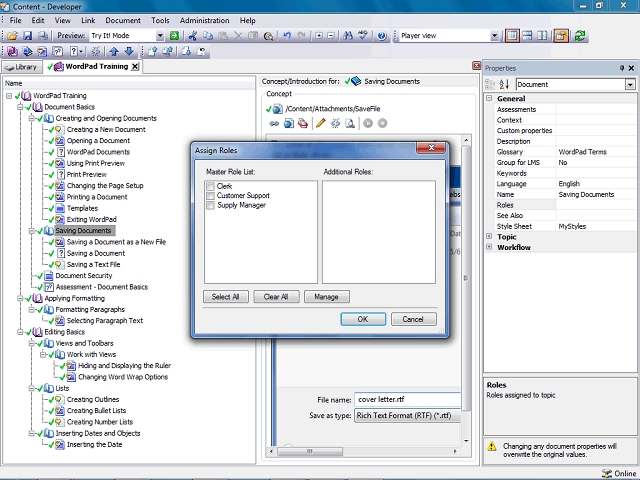The width and height of the screenshot is (640, 480).
Task: Click the Glossary property value WordPad Terms
Action: click(x=582, y=152)
